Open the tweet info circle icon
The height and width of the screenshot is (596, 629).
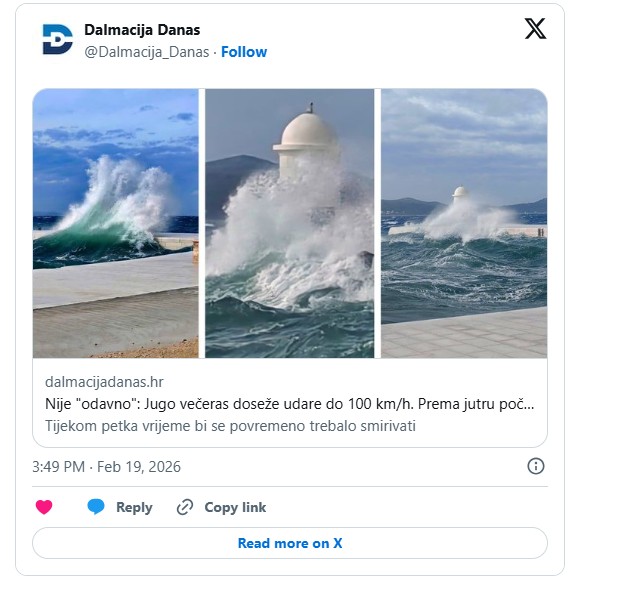coord(536,466)
